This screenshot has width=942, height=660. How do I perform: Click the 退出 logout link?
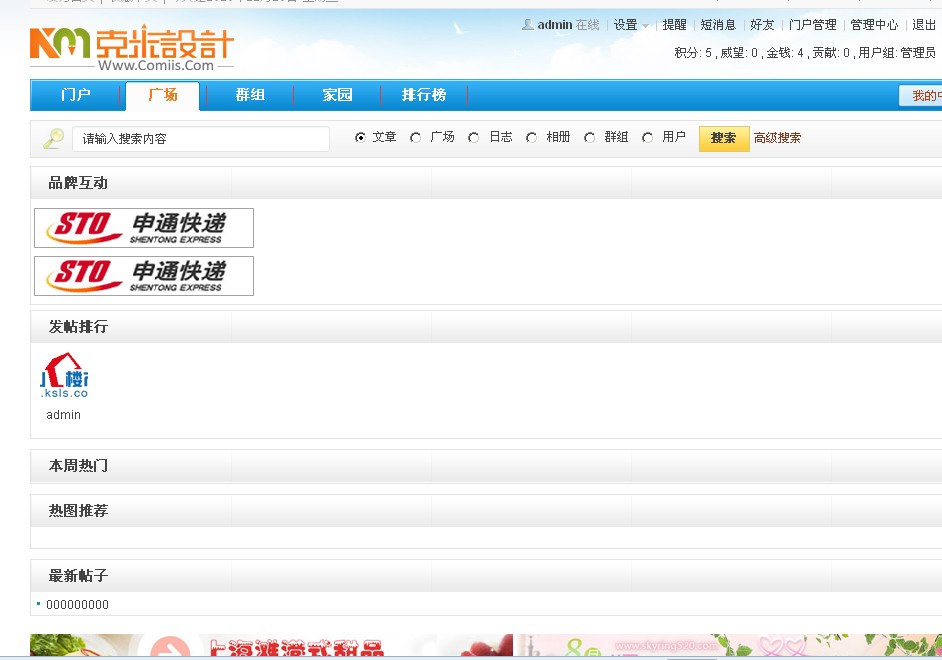[923, 25]
